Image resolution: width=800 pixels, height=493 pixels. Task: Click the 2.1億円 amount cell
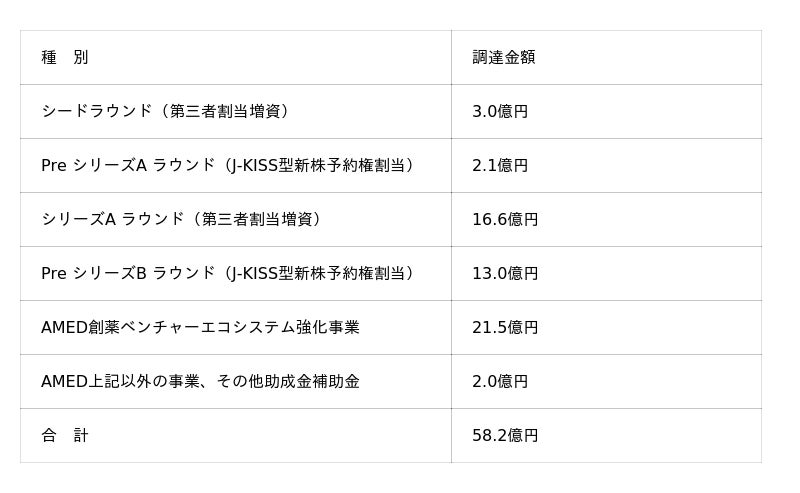click(x=500, y=166)
